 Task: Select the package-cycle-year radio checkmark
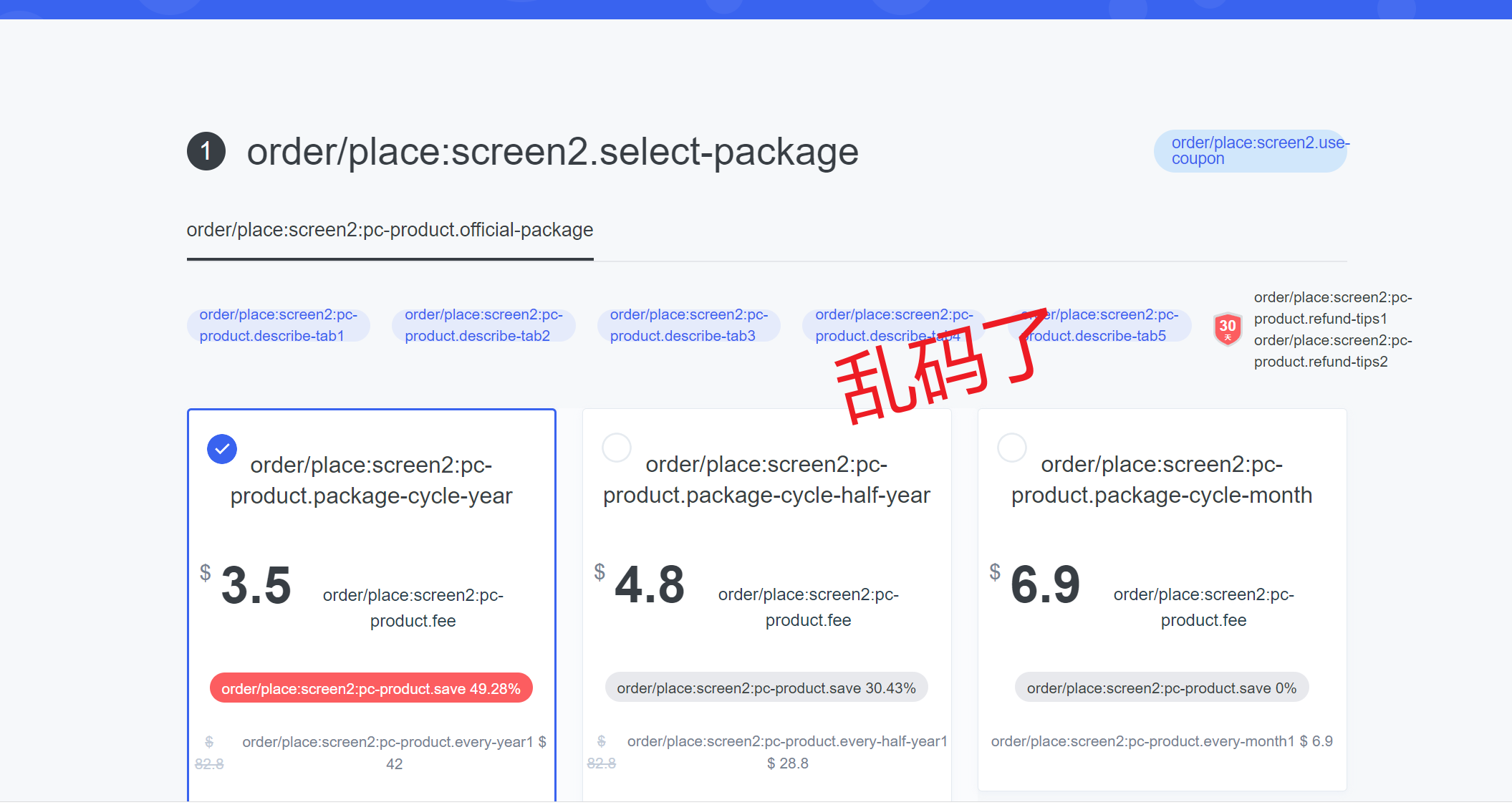point(222,449)
